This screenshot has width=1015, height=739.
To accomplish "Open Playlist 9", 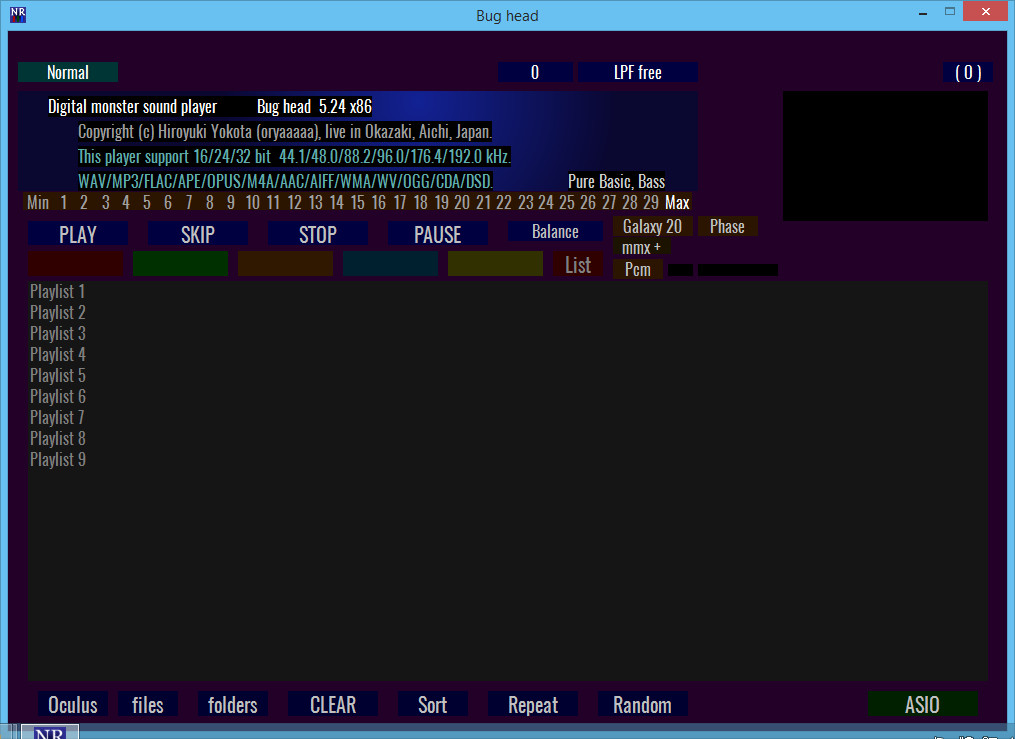I will pyautogui.click(x=57, y=459).
